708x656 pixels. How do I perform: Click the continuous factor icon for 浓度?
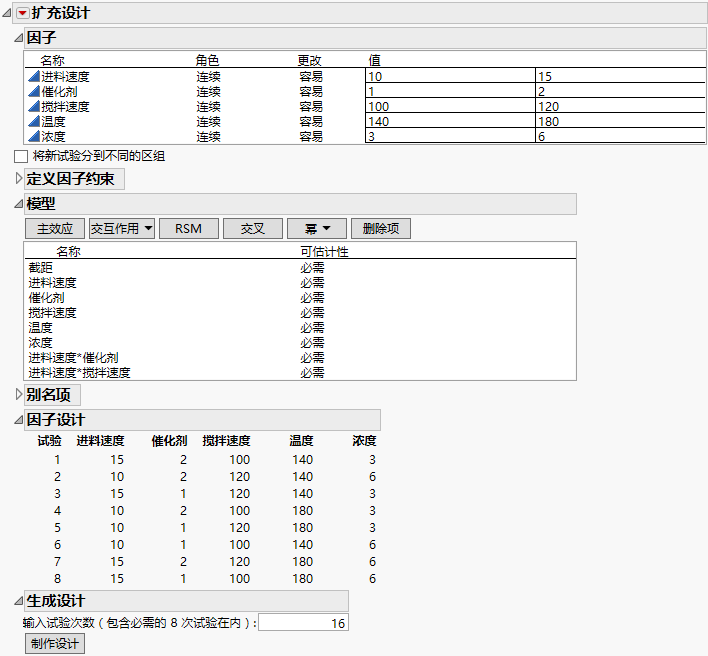tap(34, 136)
